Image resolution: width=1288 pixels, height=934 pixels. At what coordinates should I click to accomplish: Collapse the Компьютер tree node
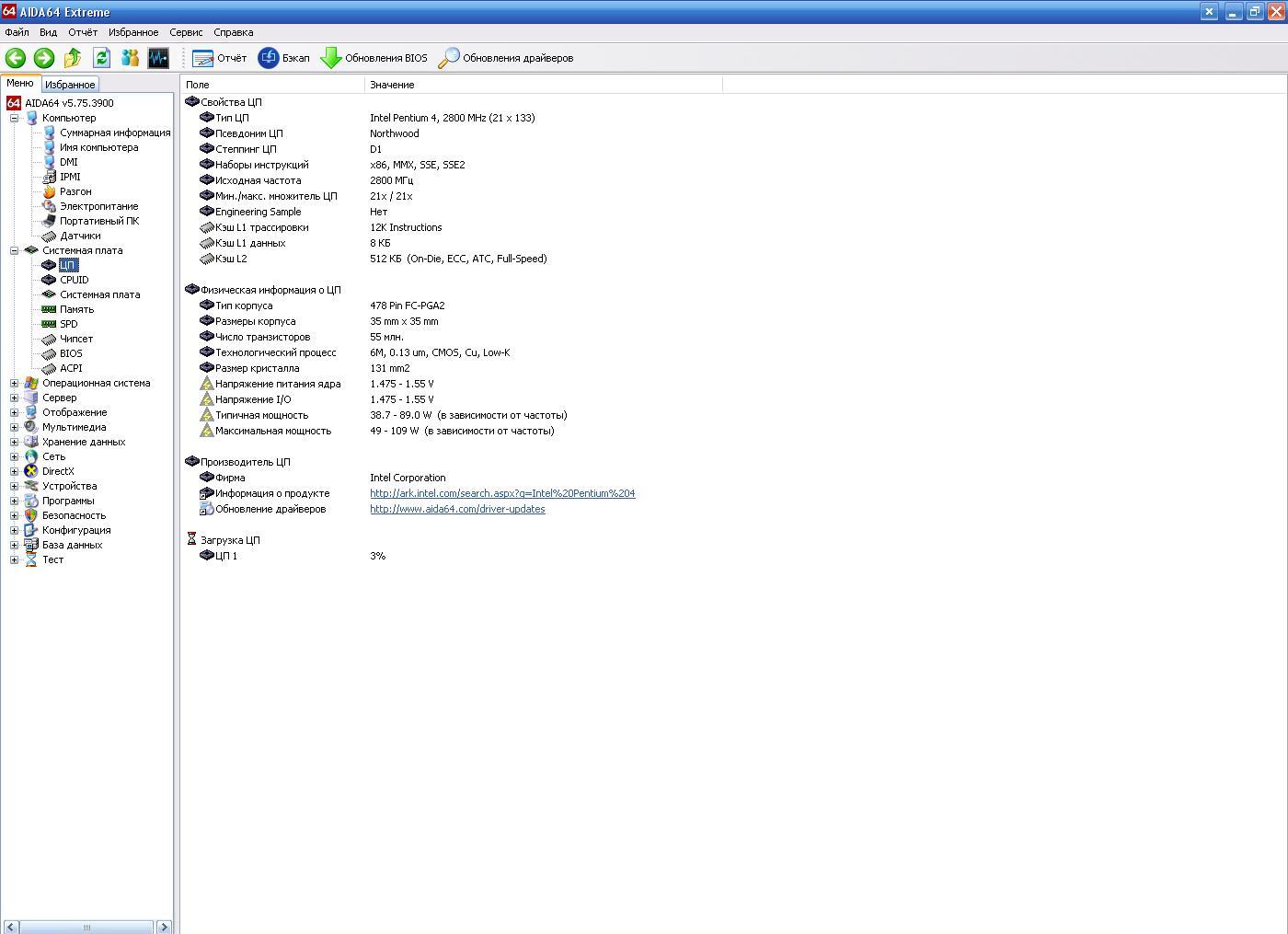[14, 118]
